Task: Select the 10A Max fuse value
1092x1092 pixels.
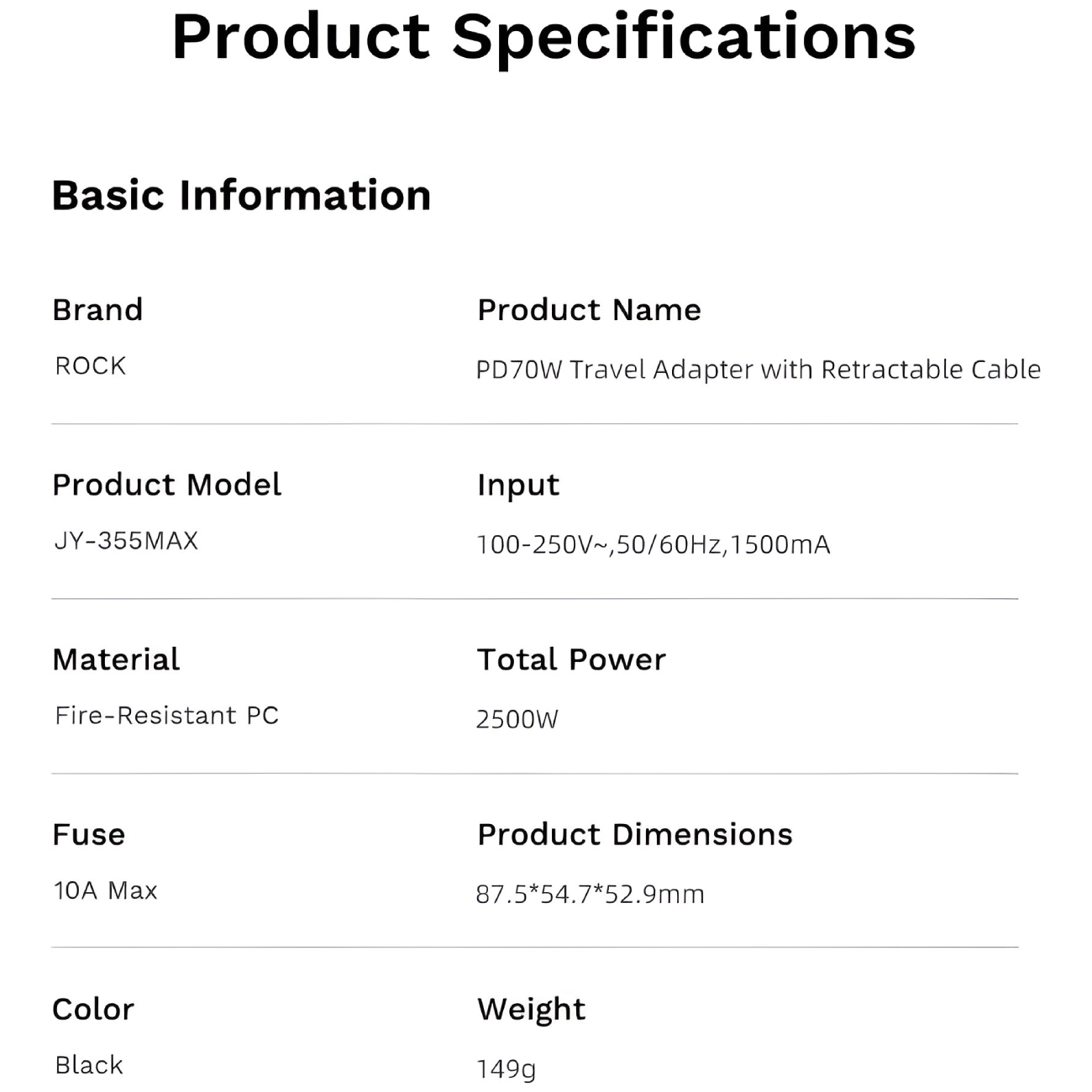Action: [106, 890]
